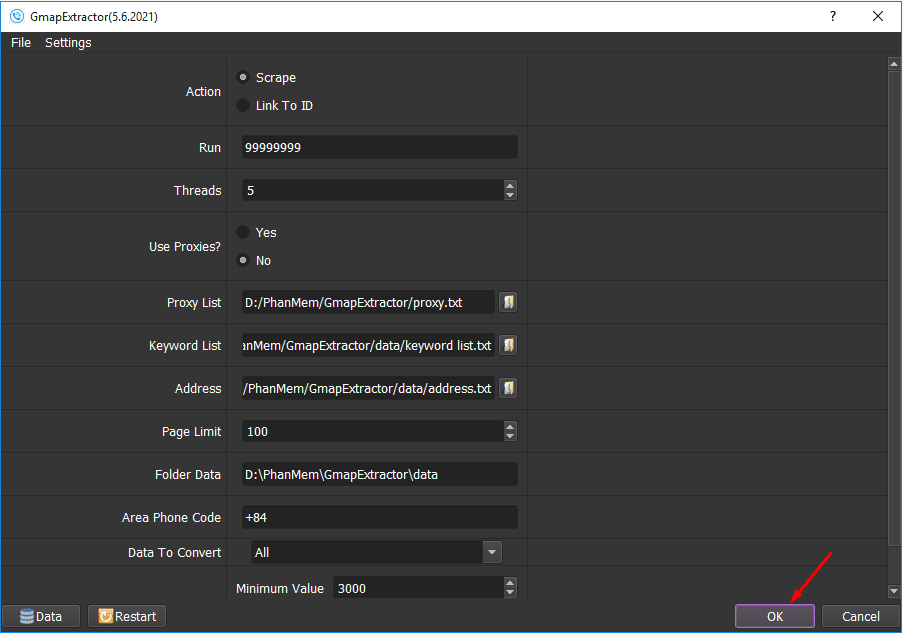Click the Data database icon button
903x634 pixels.
tap(40, 616)
